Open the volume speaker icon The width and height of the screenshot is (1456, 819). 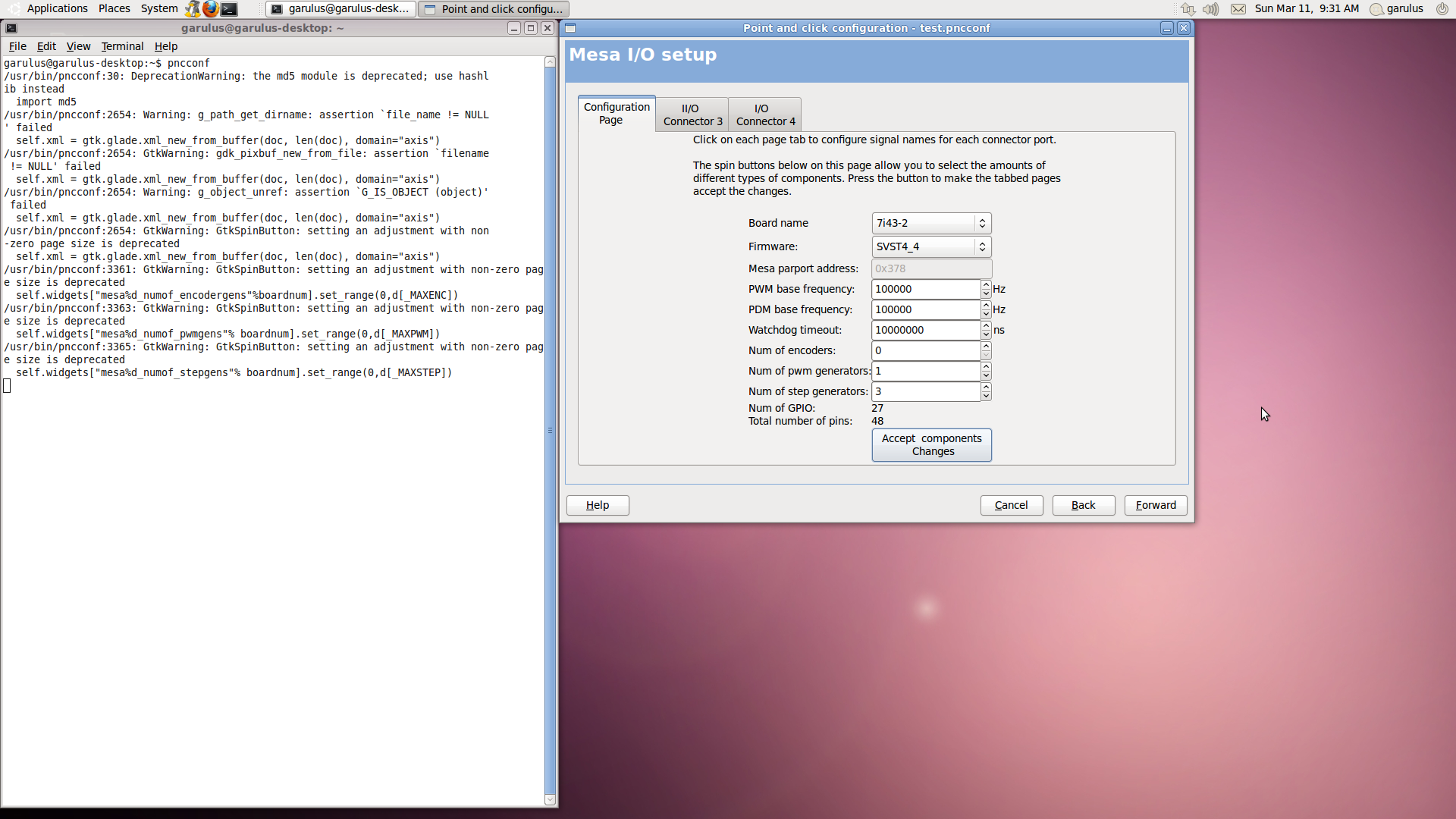point(1210,9)
